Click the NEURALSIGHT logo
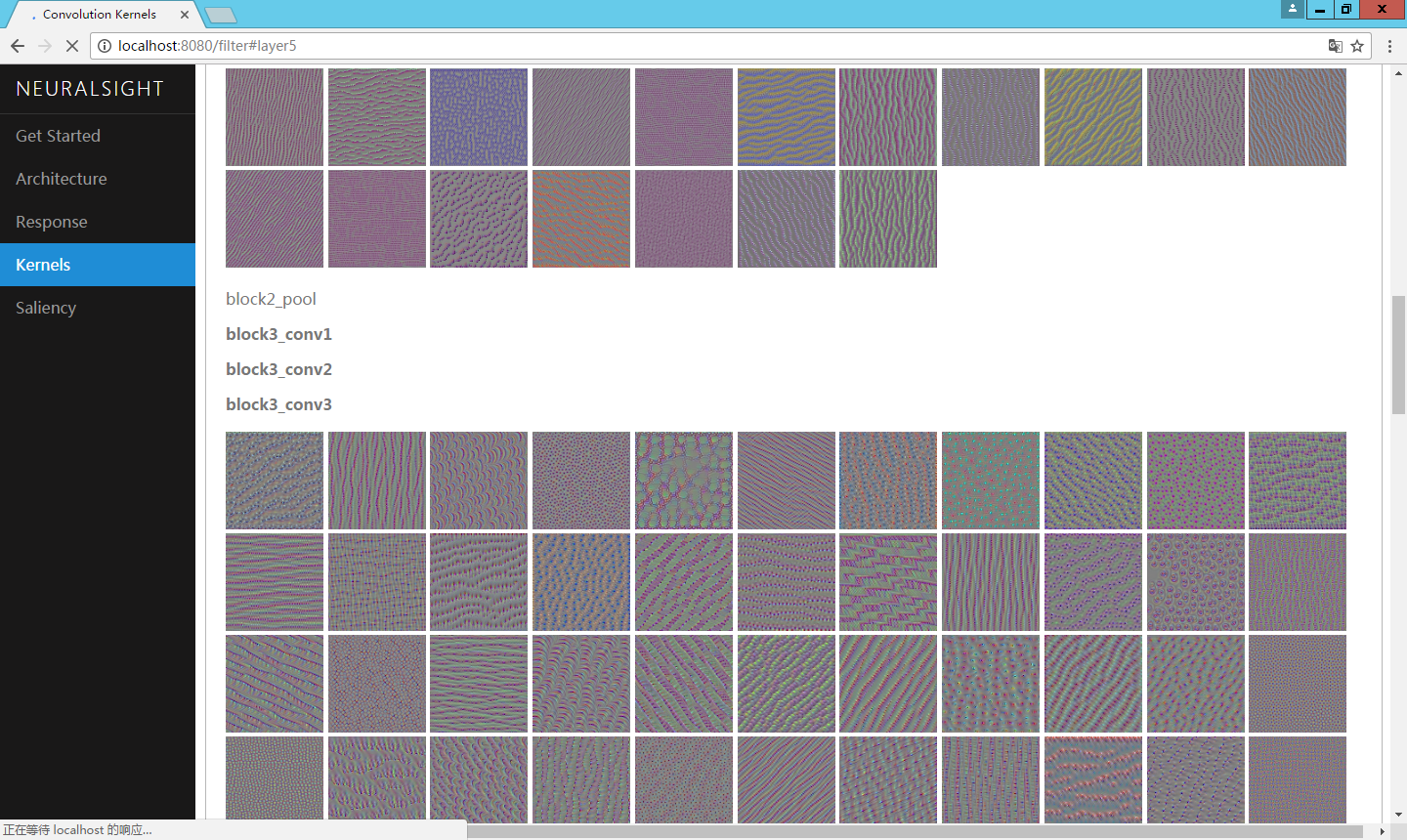Viewport: 1407px width, 840px height. [x=90, y=89]
